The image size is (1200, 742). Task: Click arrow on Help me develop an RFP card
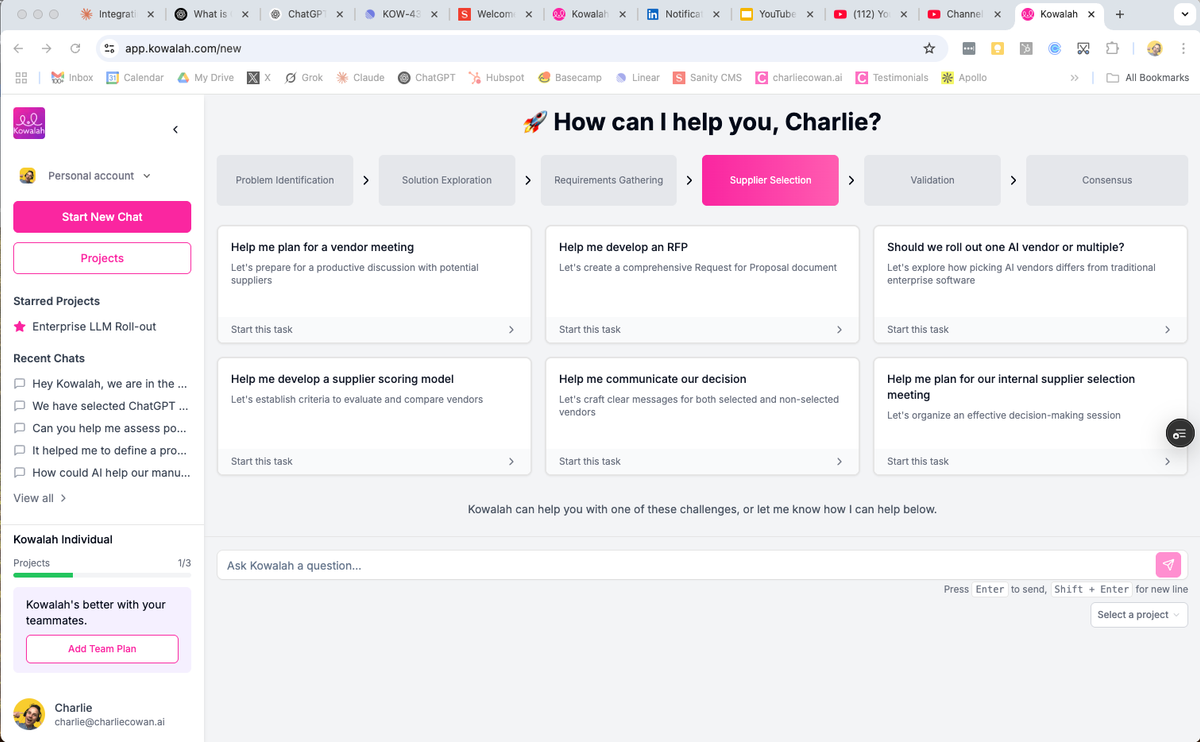point(839,329)
